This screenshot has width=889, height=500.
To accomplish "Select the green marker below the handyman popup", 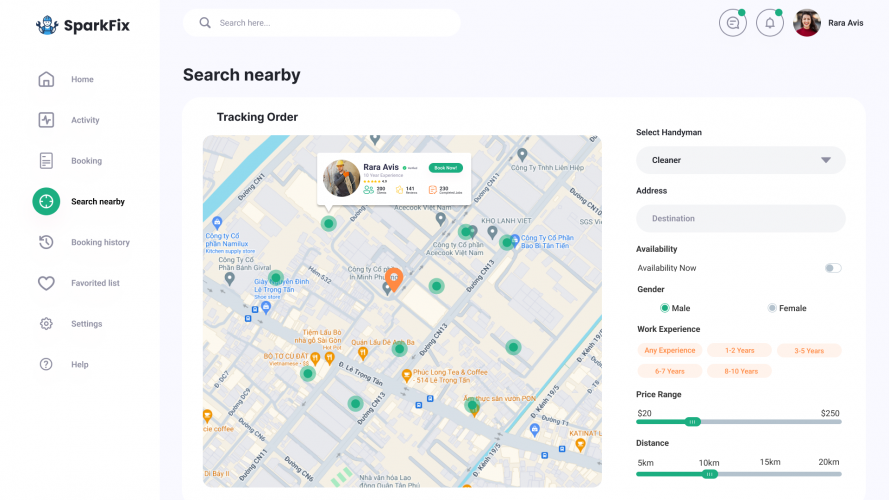I will point(328,223).
